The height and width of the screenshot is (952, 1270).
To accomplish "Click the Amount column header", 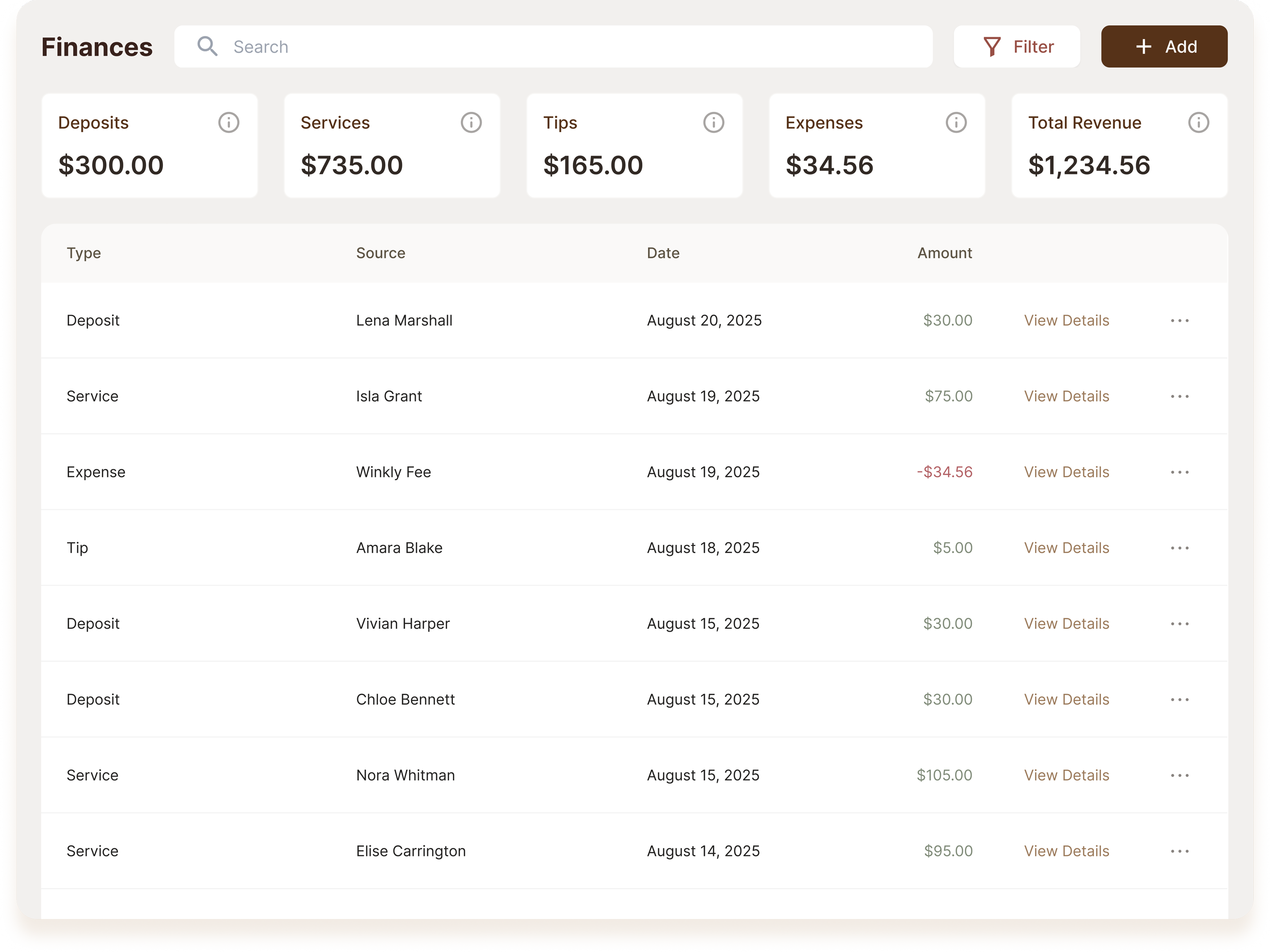I will (944, 253).
